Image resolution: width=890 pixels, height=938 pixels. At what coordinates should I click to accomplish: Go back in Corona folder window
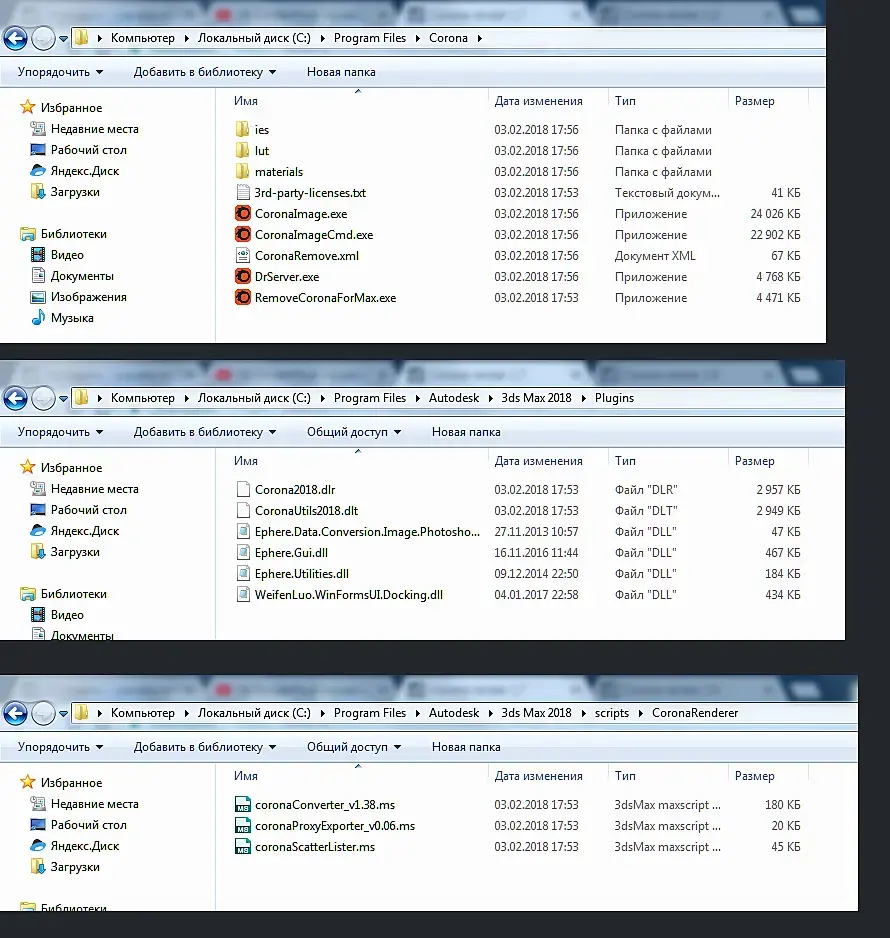coord(16,39)
